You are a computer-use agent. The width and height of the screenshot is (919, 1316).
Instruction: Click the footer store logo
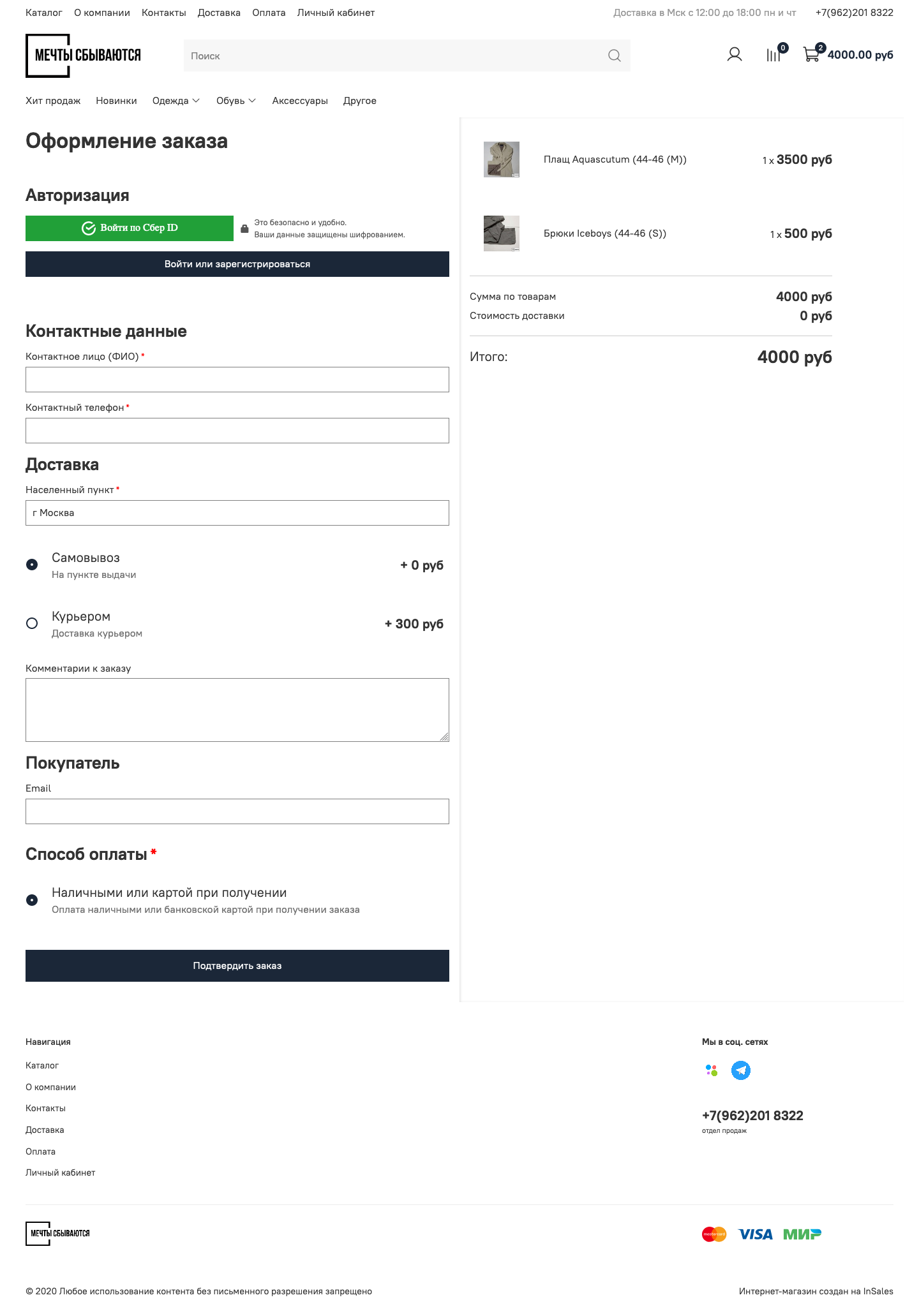58,1233
